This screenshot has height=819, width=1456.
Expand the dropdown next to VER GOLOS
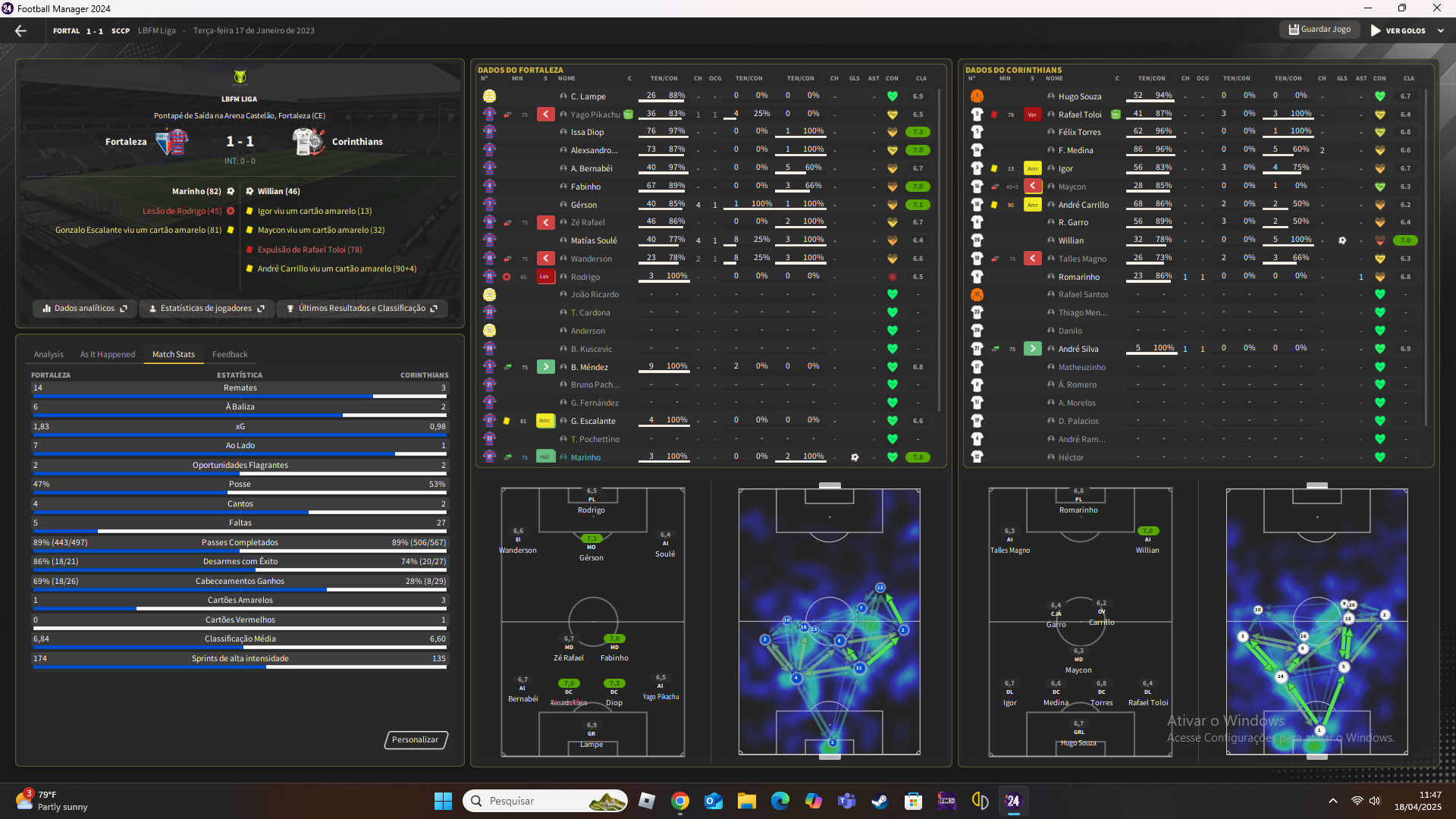1441,31
